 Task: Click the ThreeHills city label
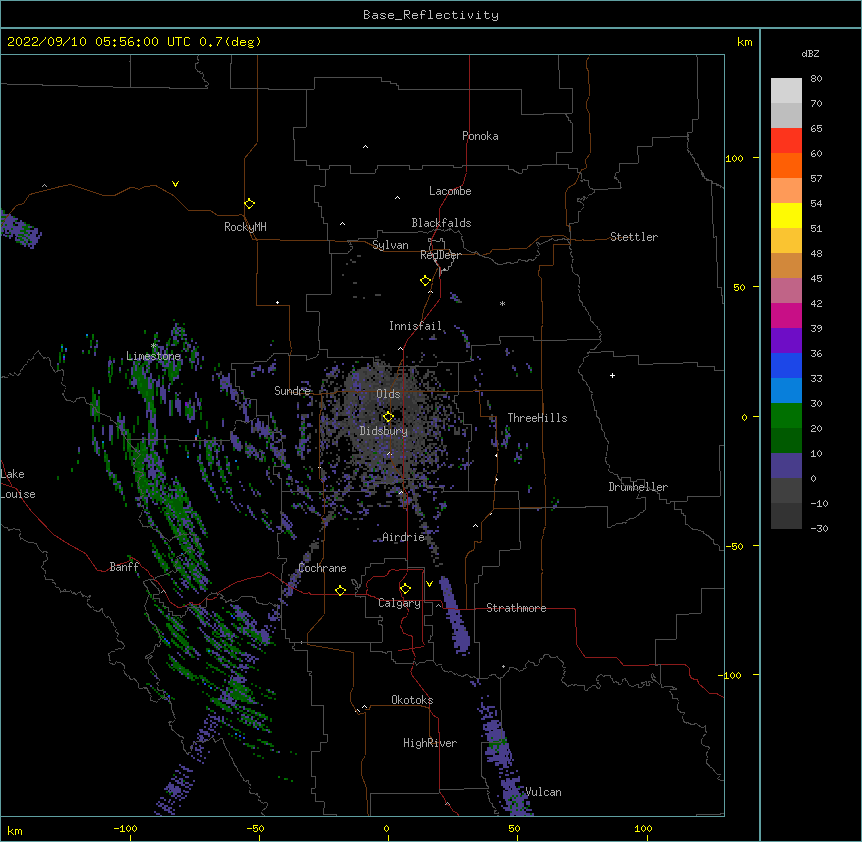tap(537, 418)
